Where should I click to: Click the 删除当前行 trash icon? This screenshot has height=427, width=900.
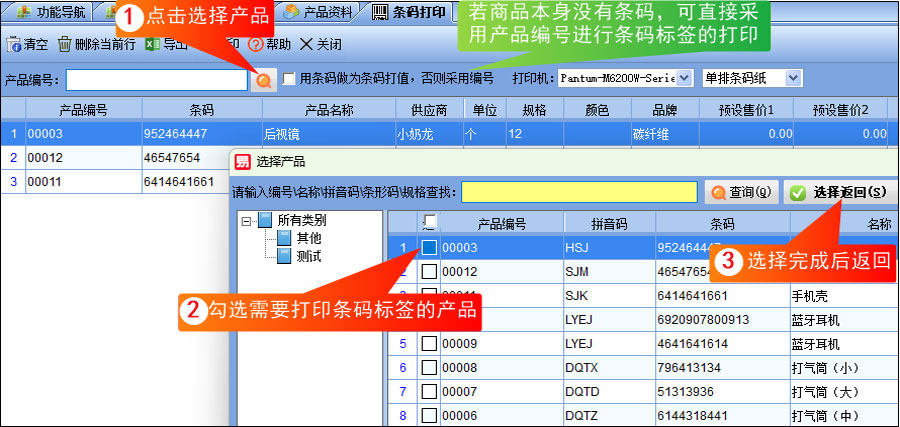tap(65, 45)
